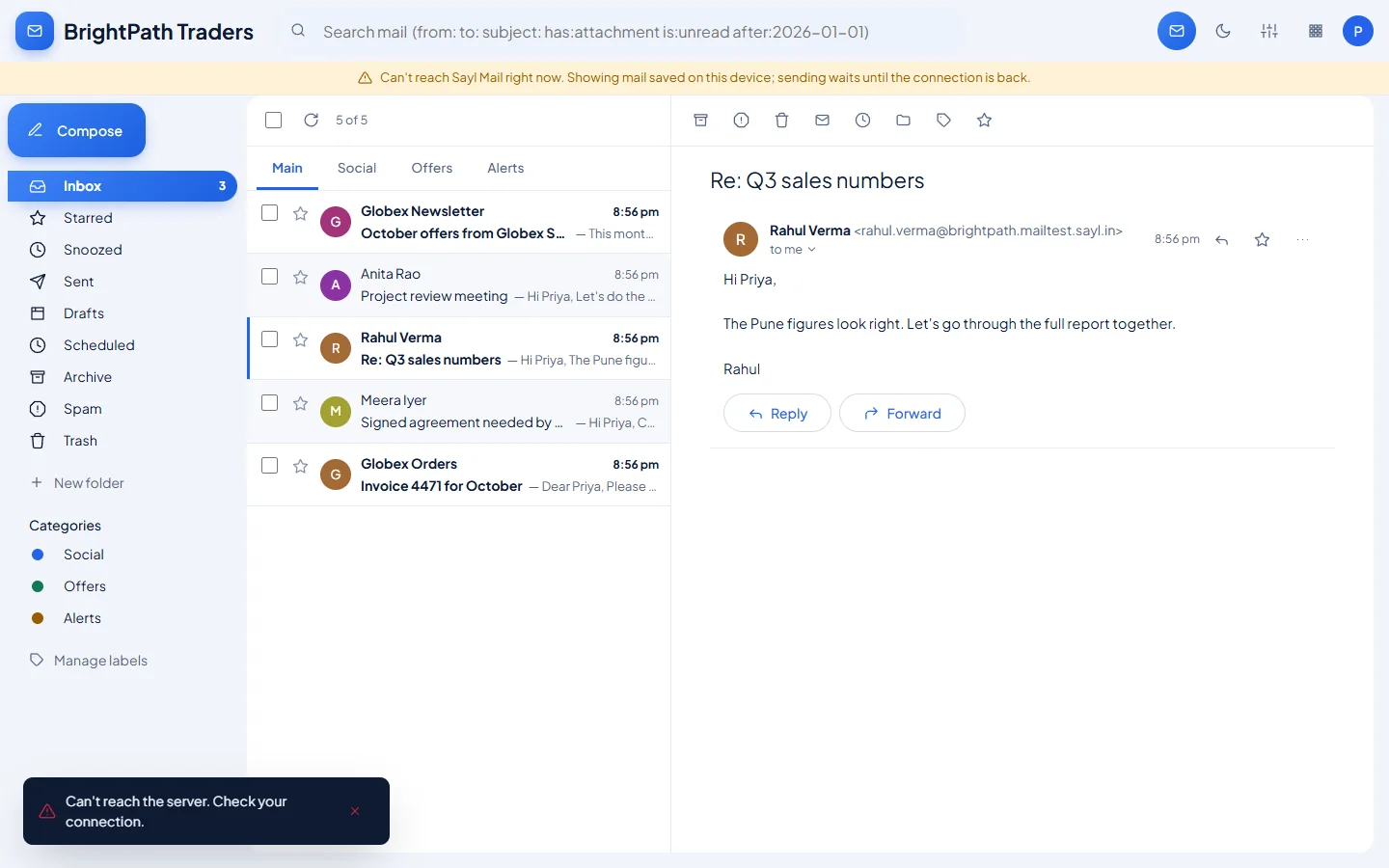The width and height of the screenshot is (1389, 868).
Task: Star Rahul Verma's message header
Action: click(x=1263, y=240)
